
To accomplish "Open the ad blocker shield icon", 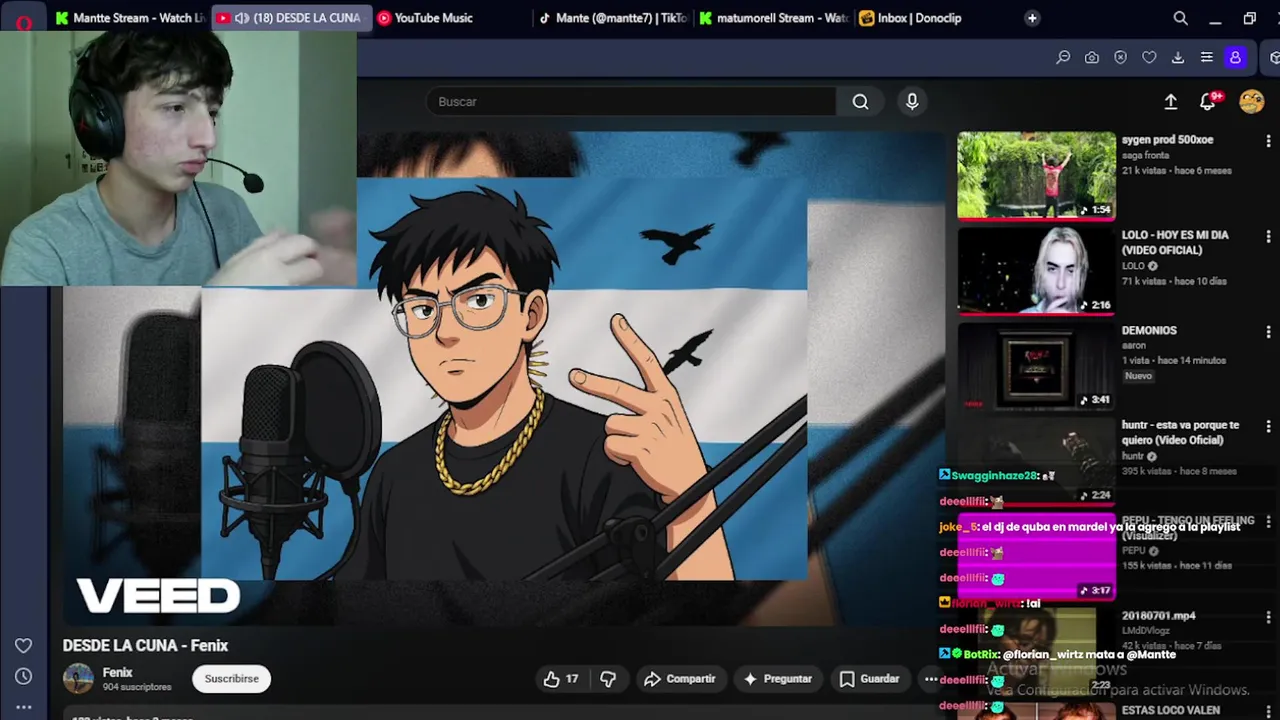I will pyautogui.click(x=1120, y=58).
